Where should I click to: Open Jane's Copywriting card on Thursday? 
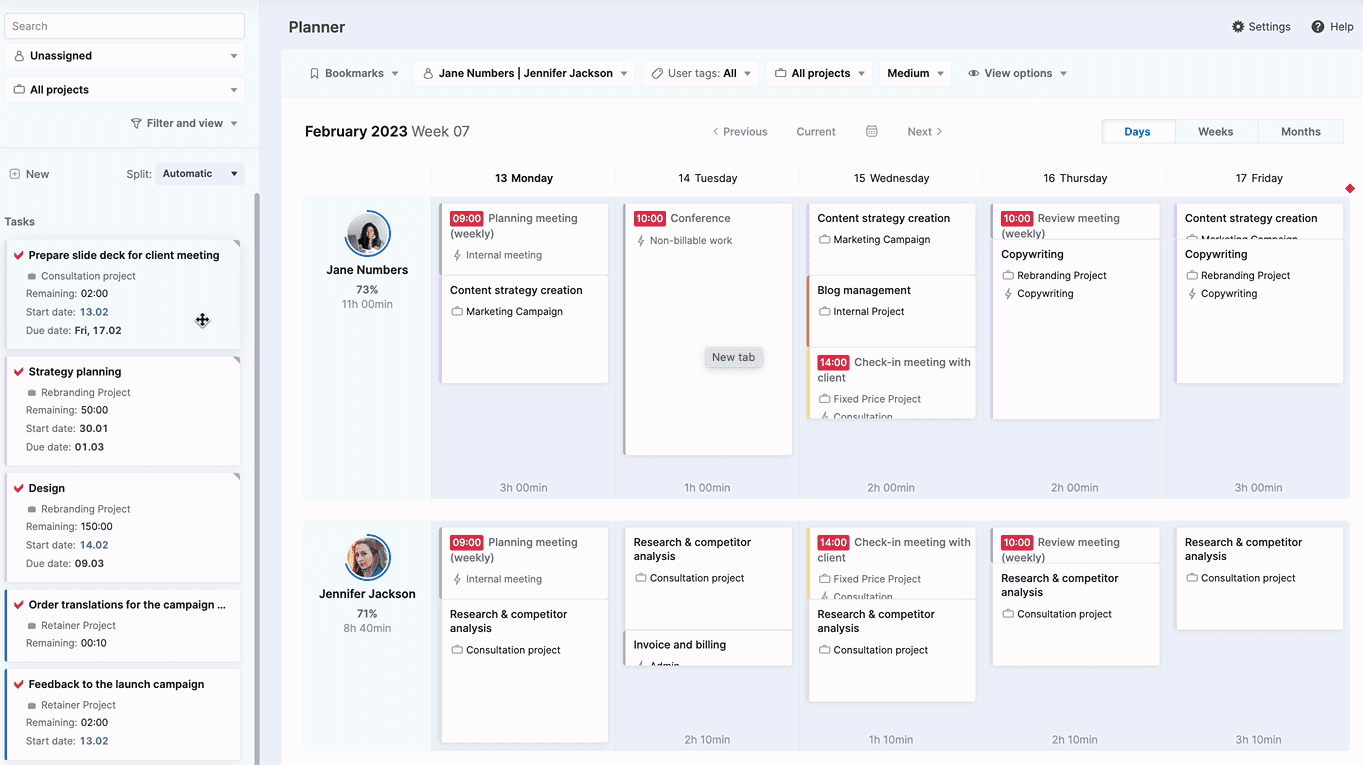tap(1075, 329)
